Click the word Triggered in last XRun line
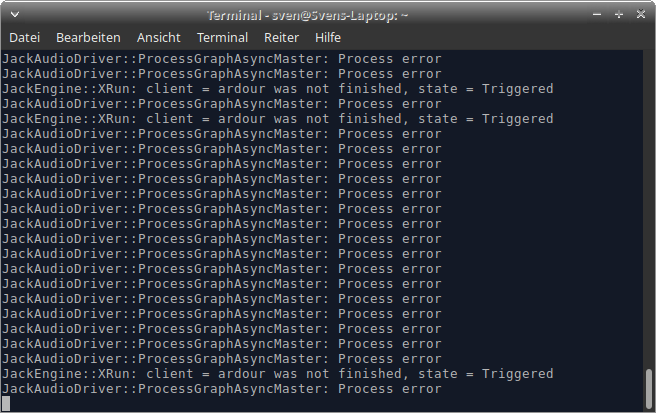 tap(517, 374)
